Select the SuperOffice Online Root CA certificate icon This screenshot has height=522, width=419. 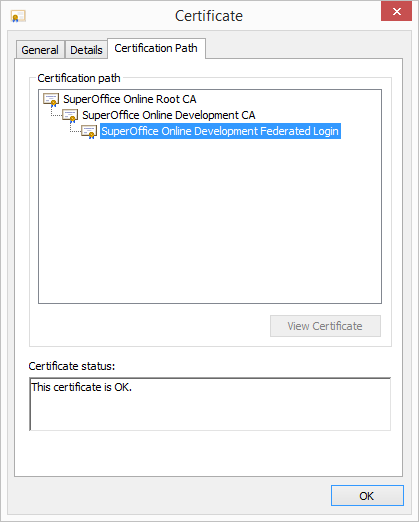pos(51,99)
